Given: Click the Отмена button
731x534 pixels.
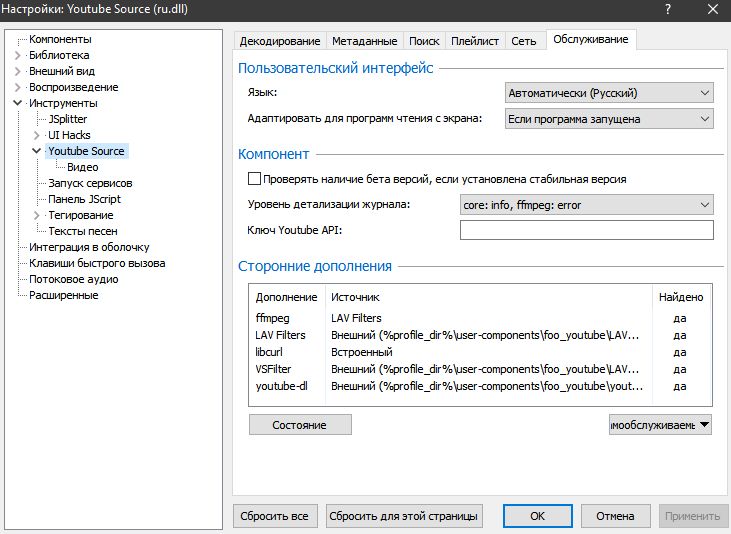Looking at the screenshot, I should coord(615,516).
